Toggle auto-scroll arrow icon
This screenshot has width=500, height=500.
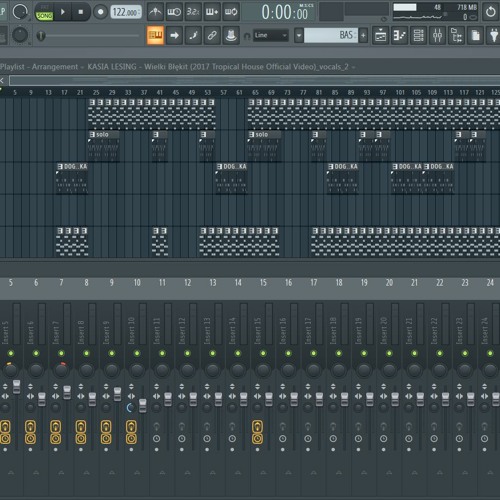174,35
